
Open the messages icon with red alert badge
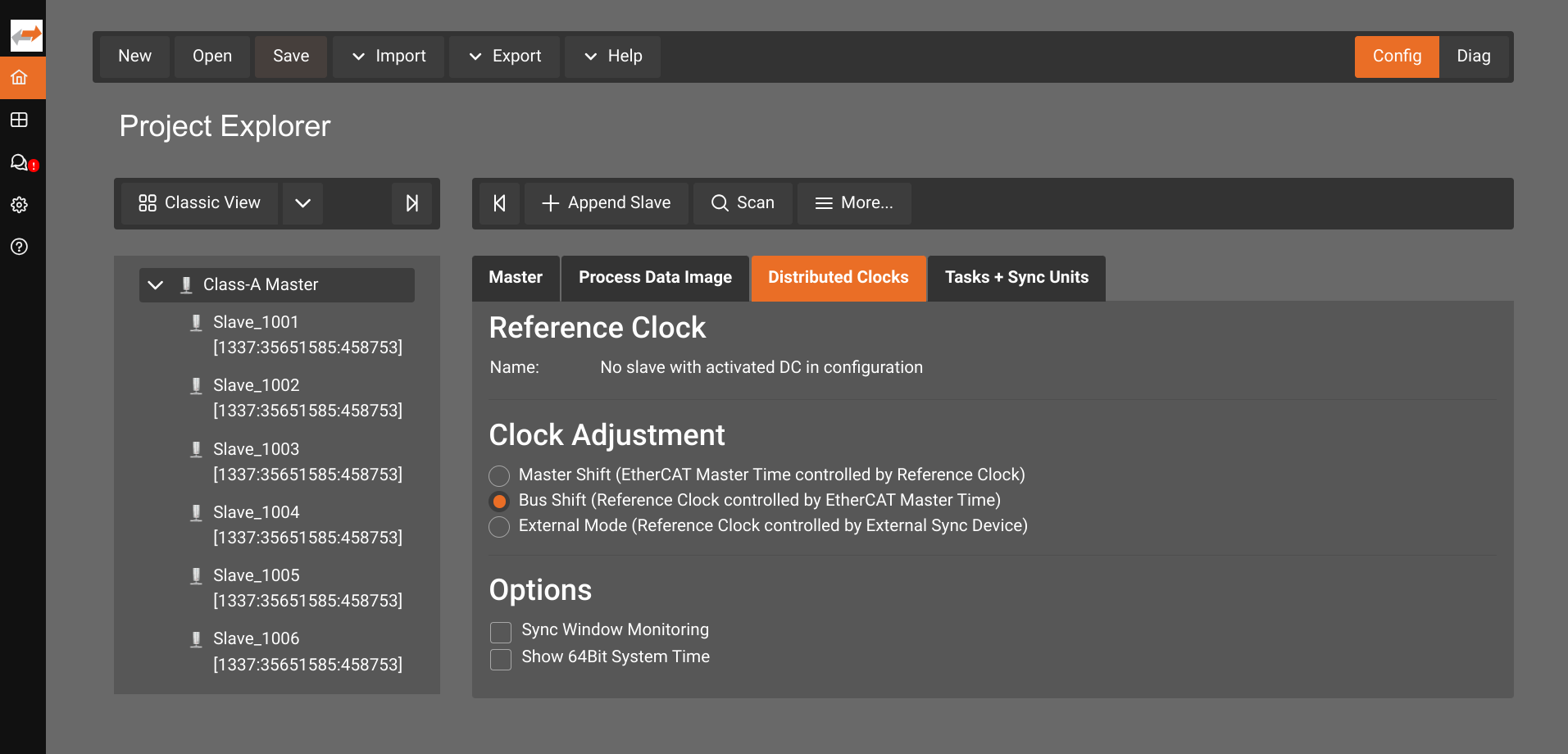pyautogui.click(x=20, y=162)
